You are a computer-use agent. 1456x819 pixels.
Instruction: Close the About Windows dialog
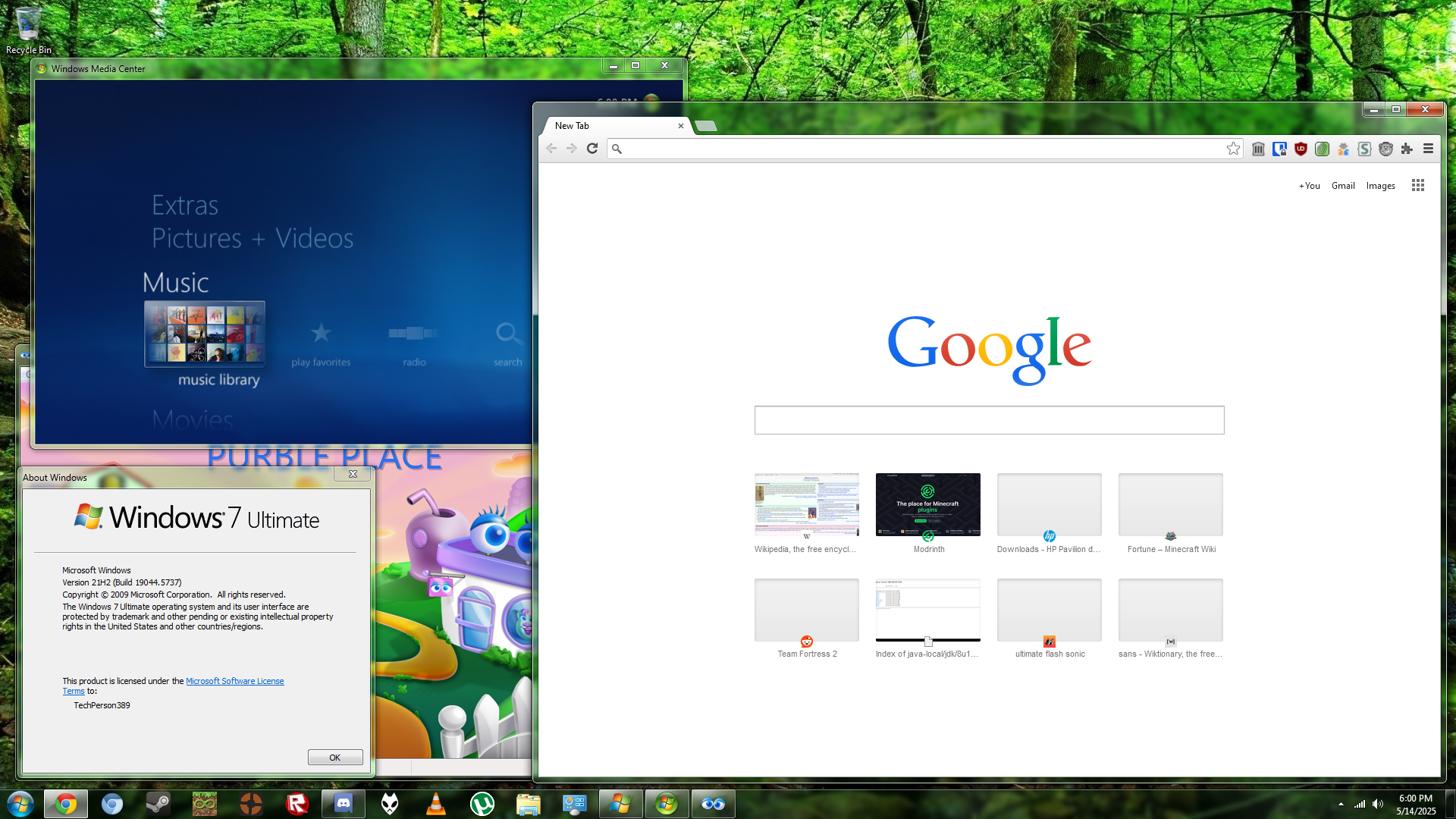[353, 474]
